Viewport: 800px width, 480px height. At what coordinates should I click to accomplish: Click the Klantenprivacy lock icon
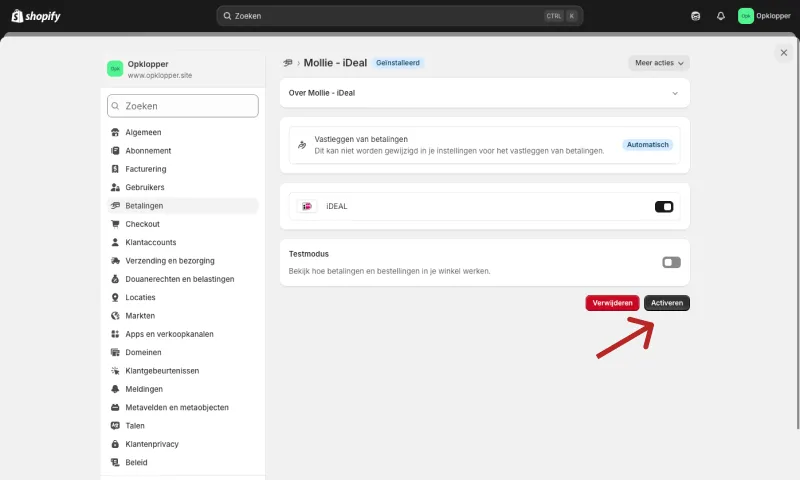point(115,444)
